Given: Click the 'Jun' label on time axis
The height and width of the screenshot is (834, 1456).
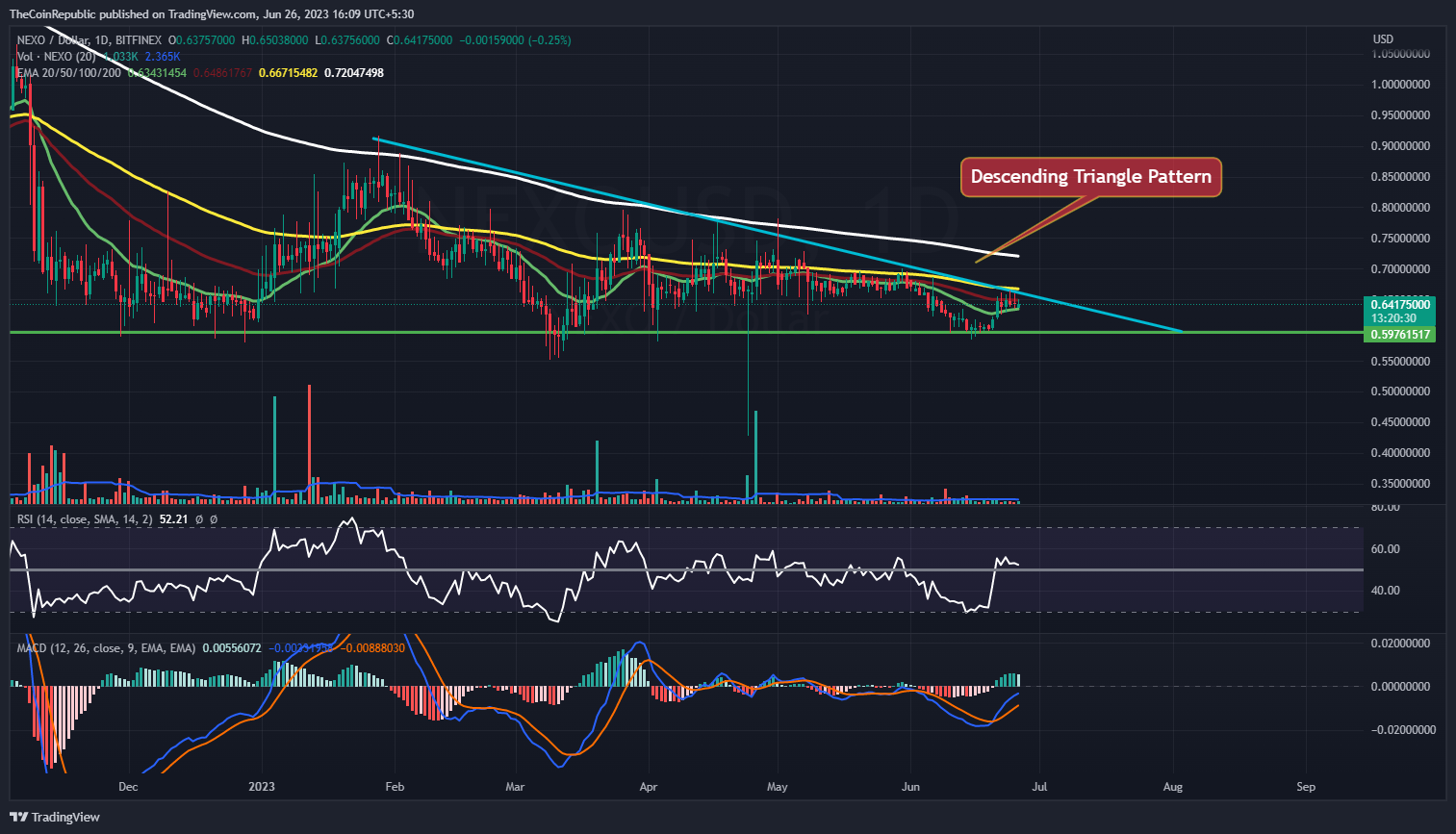Looking at the screenshot, I should pyautogui.click(x=910, y=787).
